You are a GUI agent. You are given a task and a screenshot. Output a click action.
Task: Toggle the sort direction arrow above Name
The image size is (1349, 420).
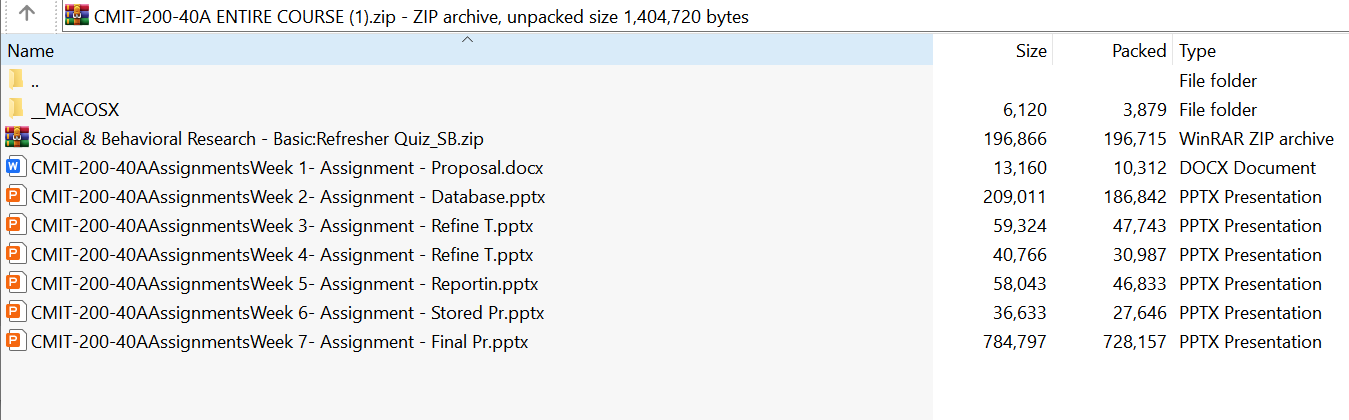[x=466, y=40]
